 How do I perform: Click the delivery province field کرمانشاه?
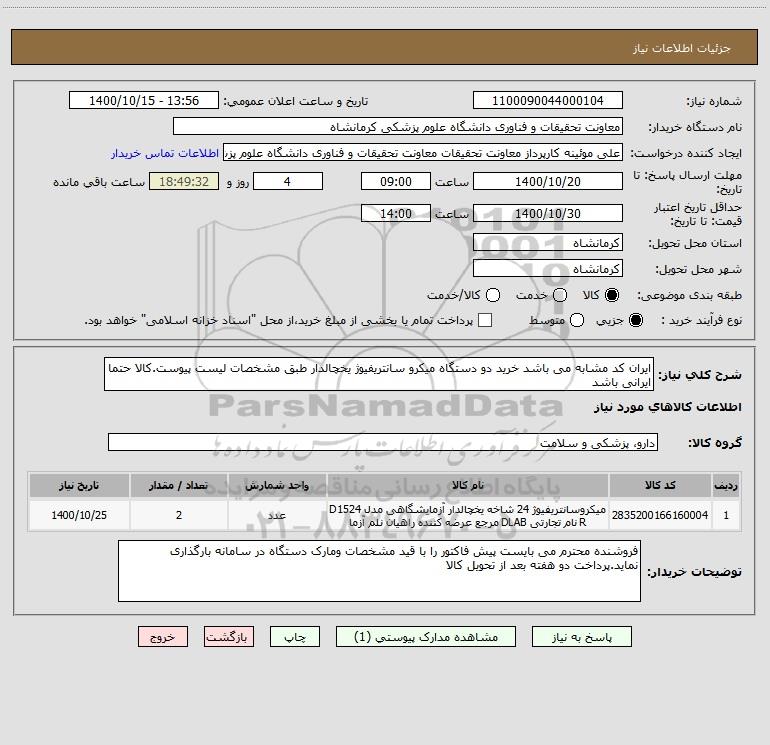(x=548, y=243)
